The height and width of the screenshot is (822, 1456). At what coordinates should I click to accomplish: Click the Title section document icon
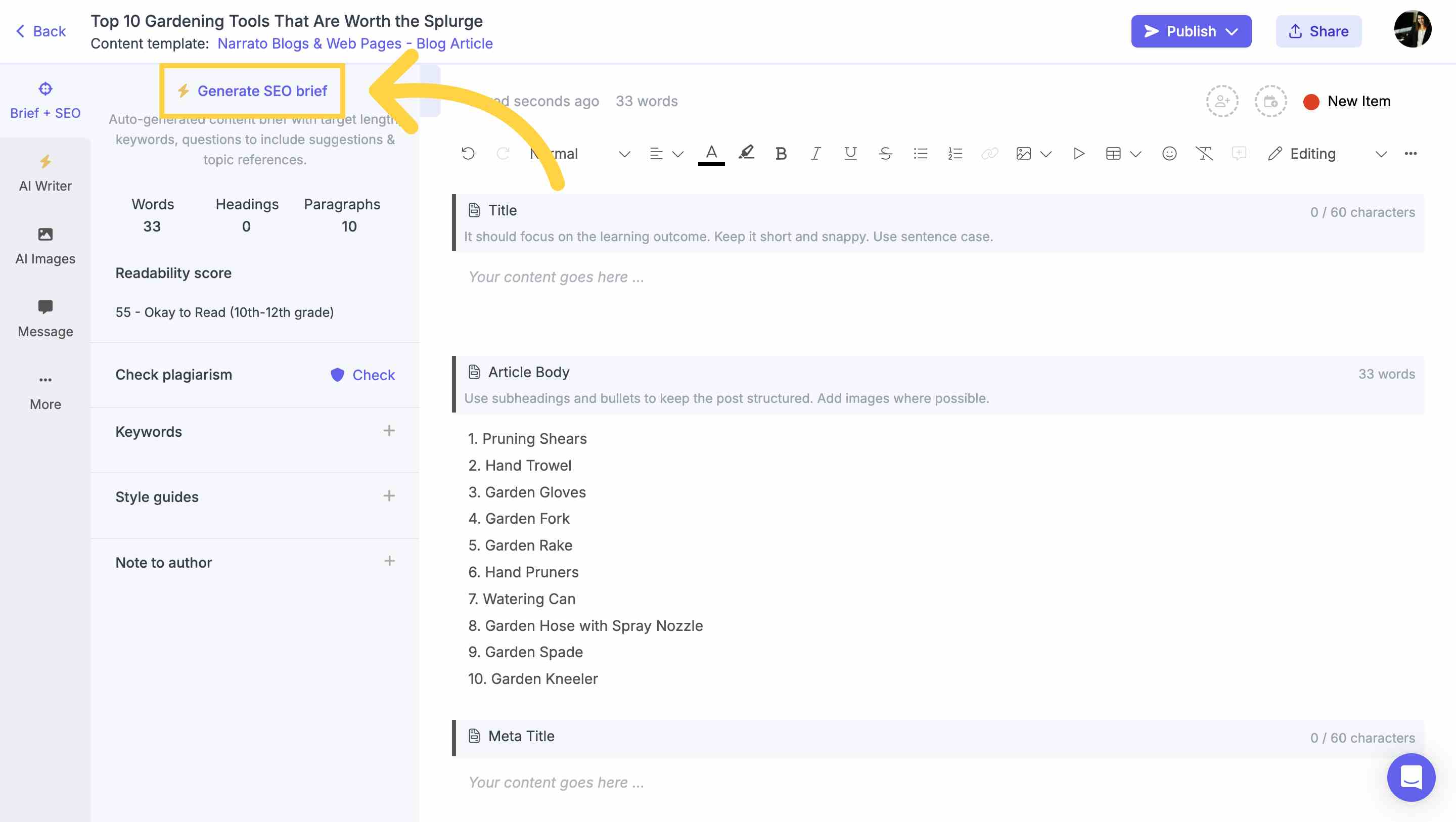pos(474,210)
